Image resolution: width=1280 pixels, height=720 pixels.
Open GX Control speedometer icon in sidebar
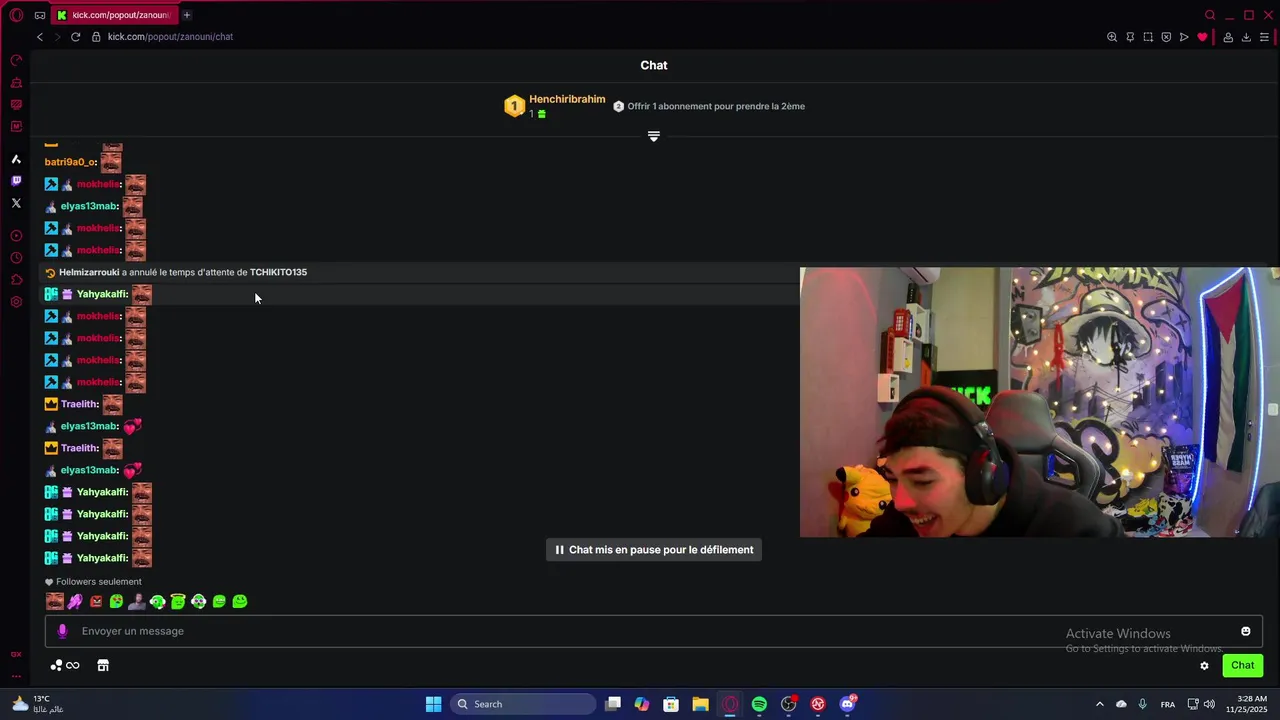[x=16, y=60]
